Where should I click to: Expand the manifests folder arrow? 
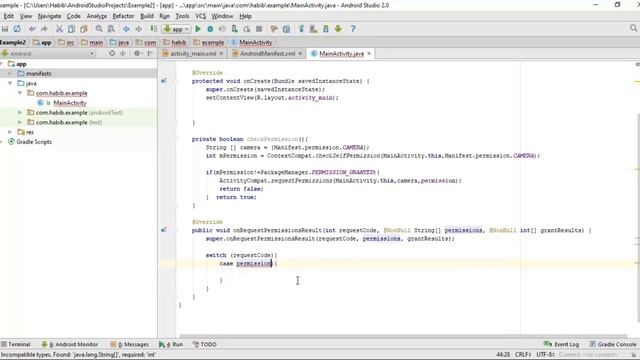[10, 73]
